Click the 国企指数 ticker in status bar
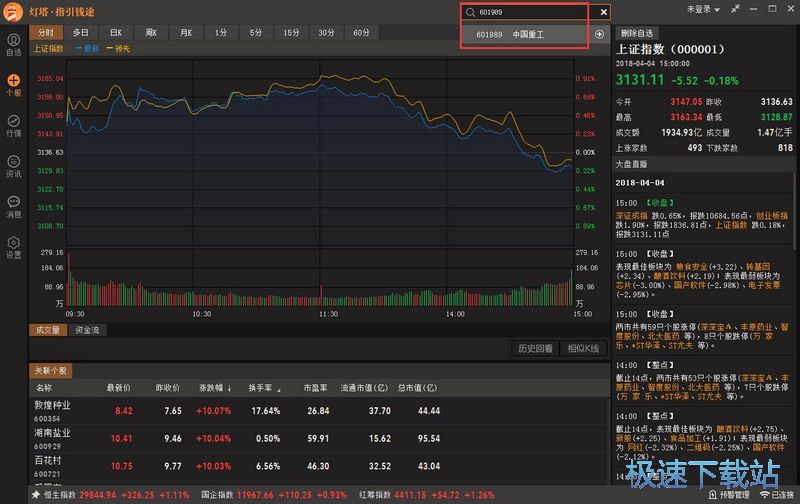 click(x=274, y=494)
